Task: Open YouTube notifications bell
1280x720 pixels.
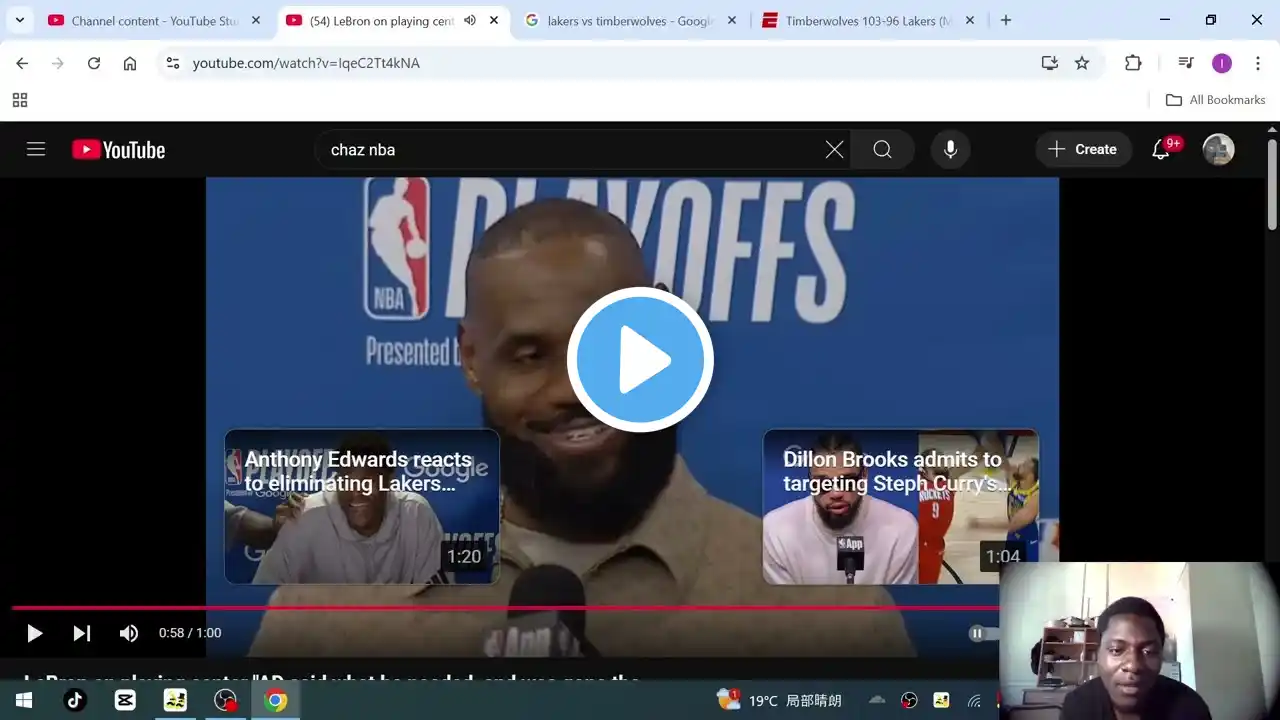Action: pos(1161,149)
